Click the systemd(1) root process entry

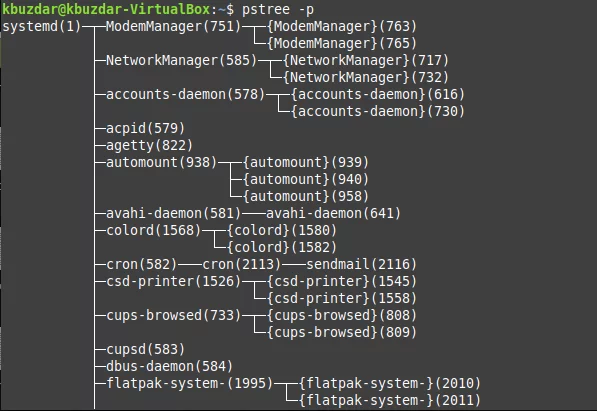pyautogui.click(x=42, y=27)
